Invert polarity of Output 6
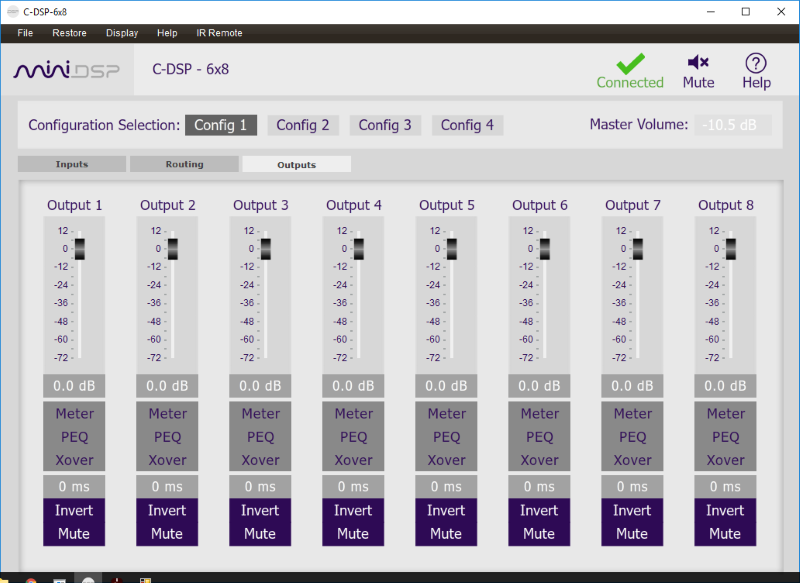 [x=539, y=511]
